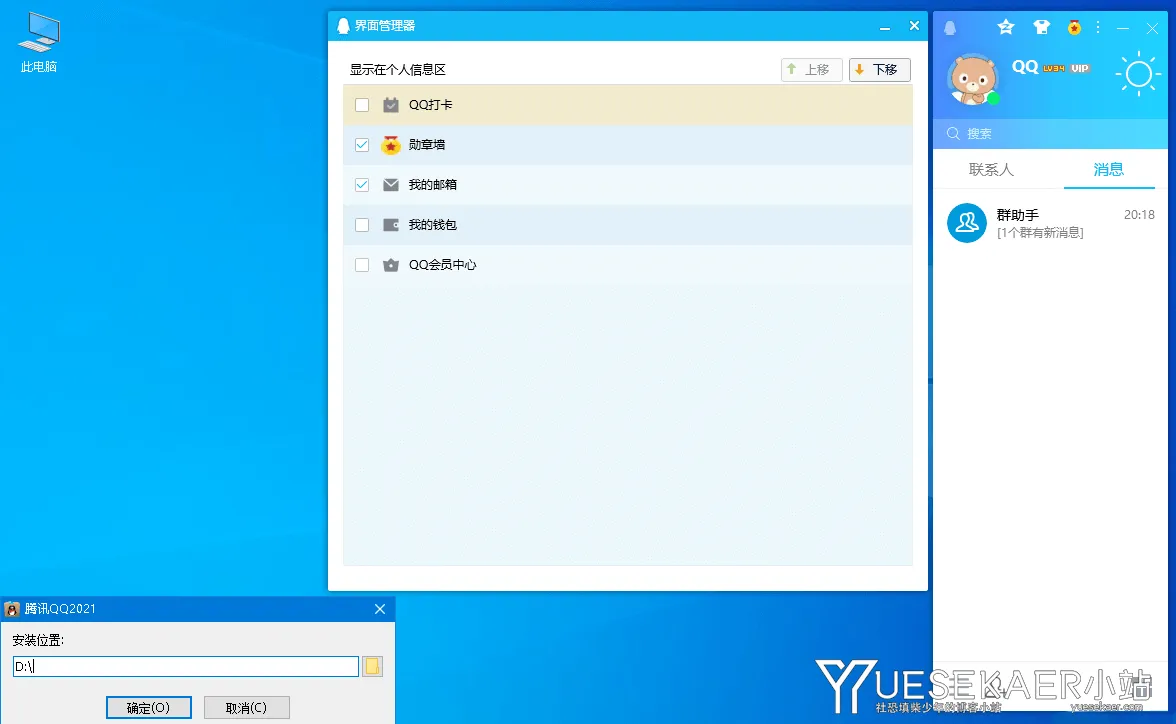Viewport: 1176px width, 724px height.
Task: Click the 我的钱包 wallet icon
Action: coord(390,224)
